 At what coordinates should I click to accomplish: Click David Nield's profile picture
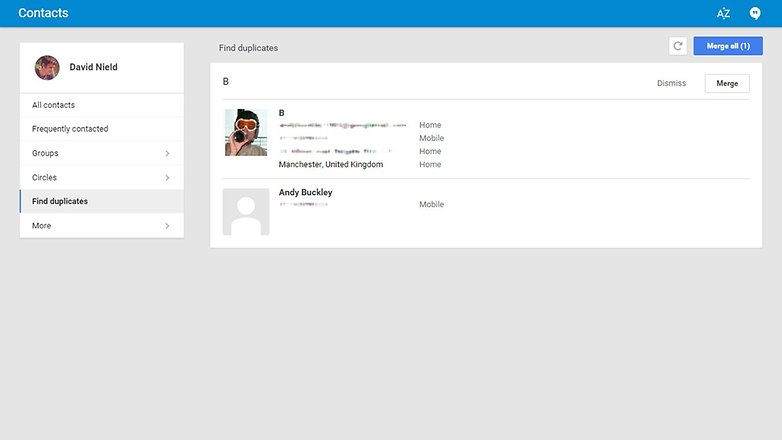coord(47,67)
